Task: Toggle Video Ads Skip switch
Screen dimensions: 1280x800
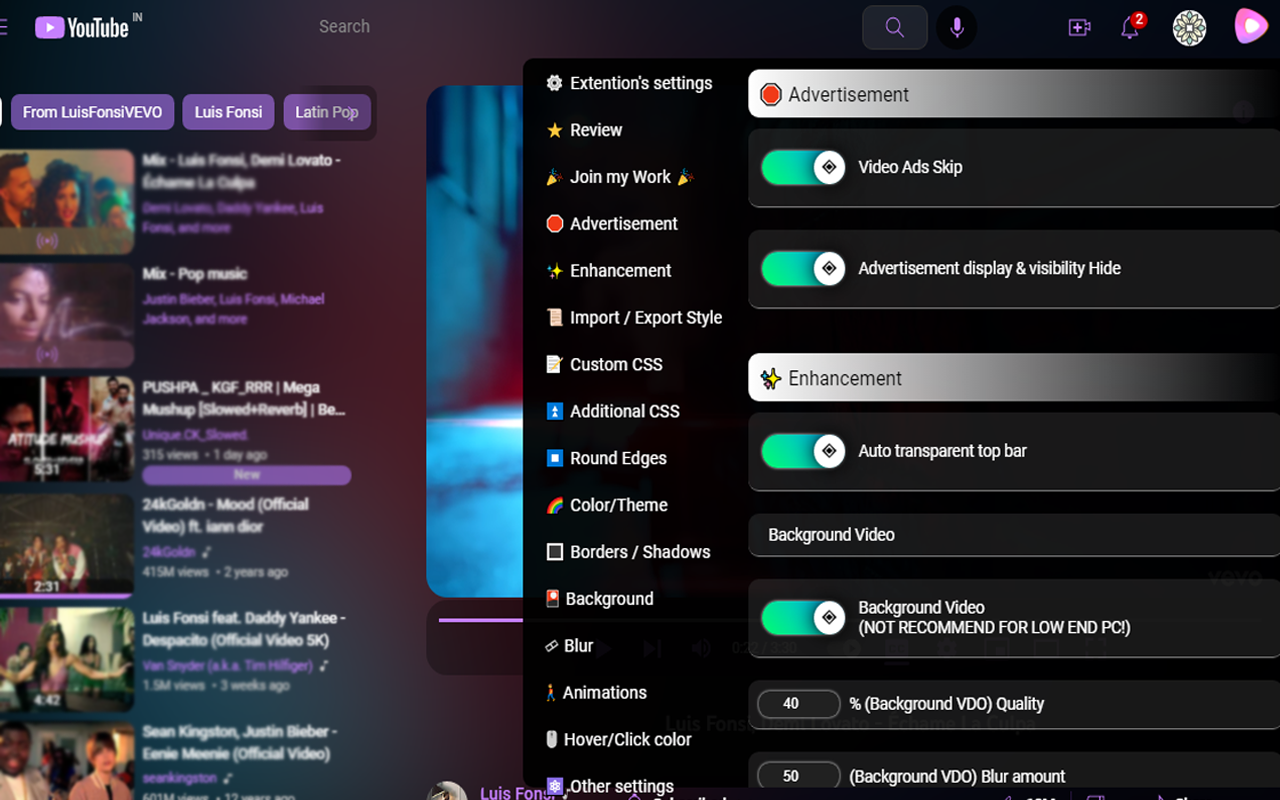Action: click(804, 167)
